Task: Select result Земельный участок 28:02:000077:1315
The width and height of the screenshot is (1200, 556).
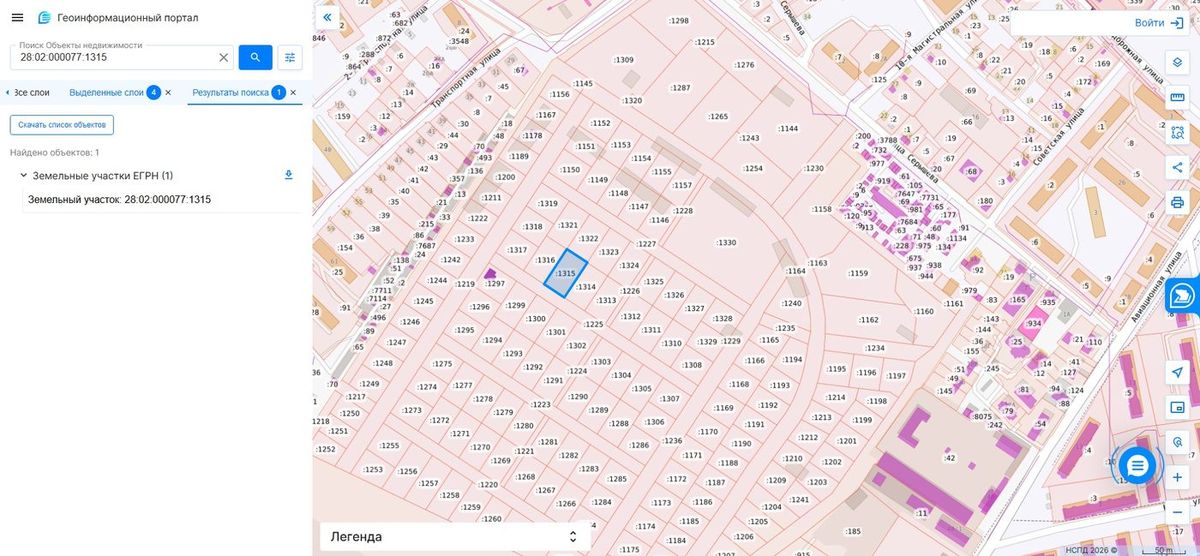Action: [119, 199]
